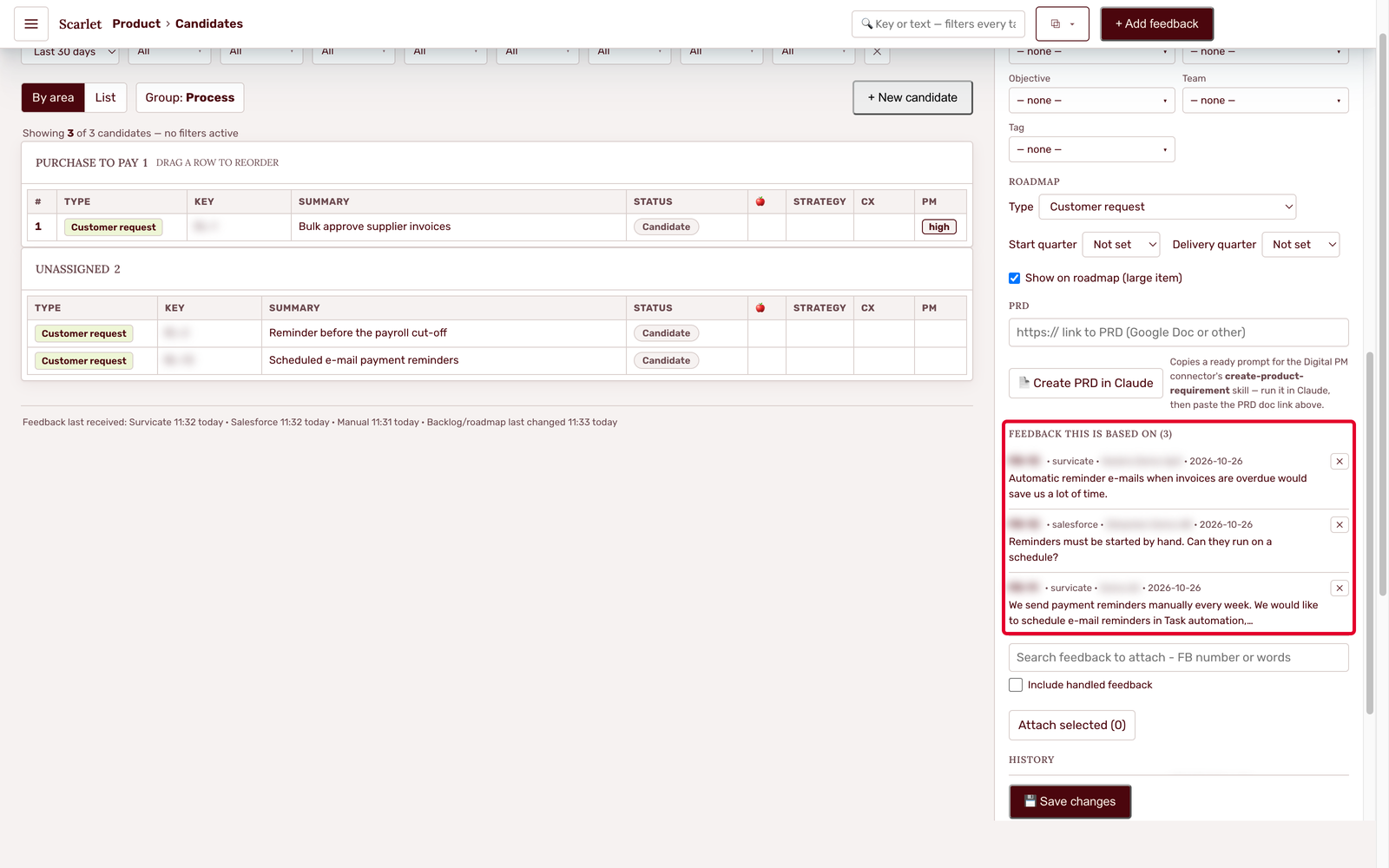Open the hamburger navigation menu
1389x868 pixels.
pos(31,24)
